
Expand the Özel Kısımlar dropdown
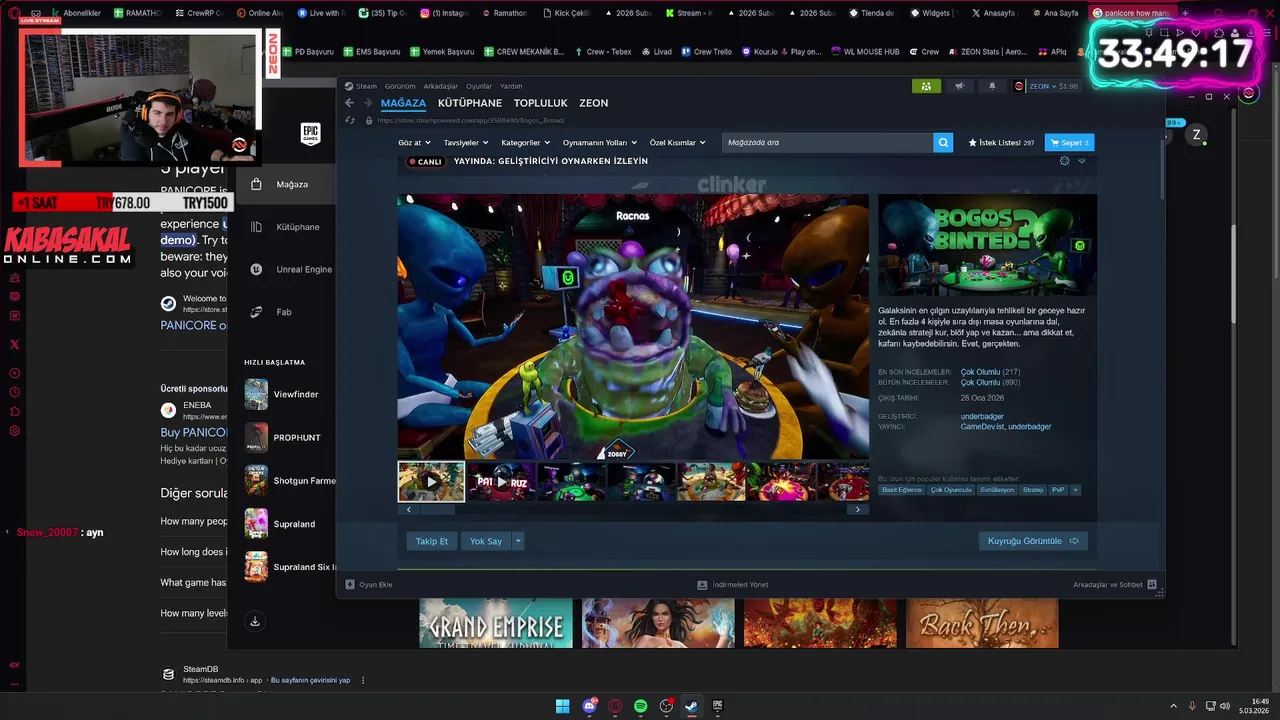click(677, 143)
